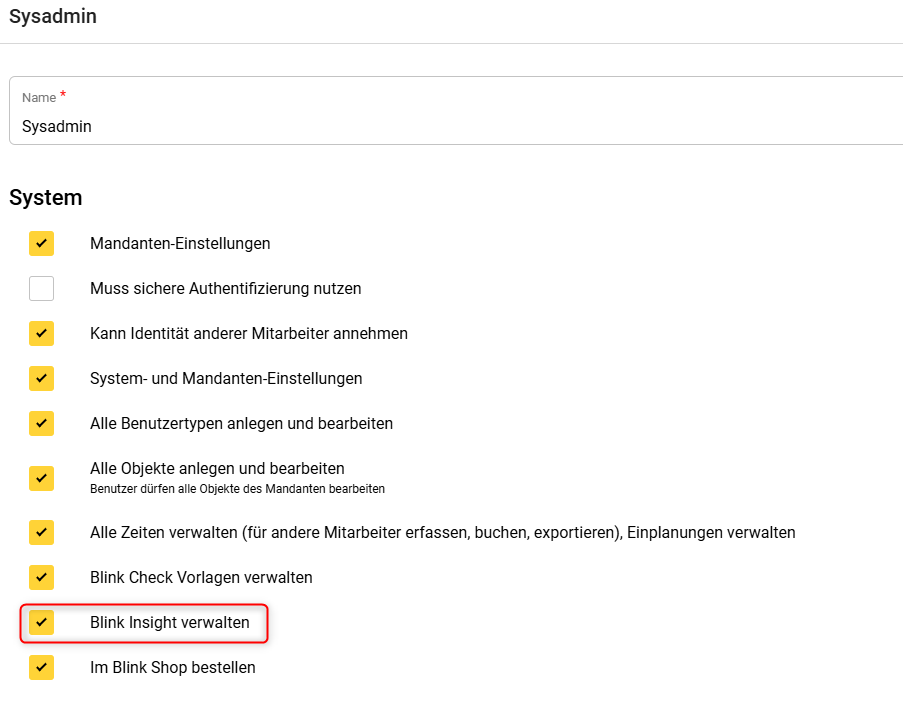
Task: Click the Sysadmin page title at top
Action: point(53,16)
